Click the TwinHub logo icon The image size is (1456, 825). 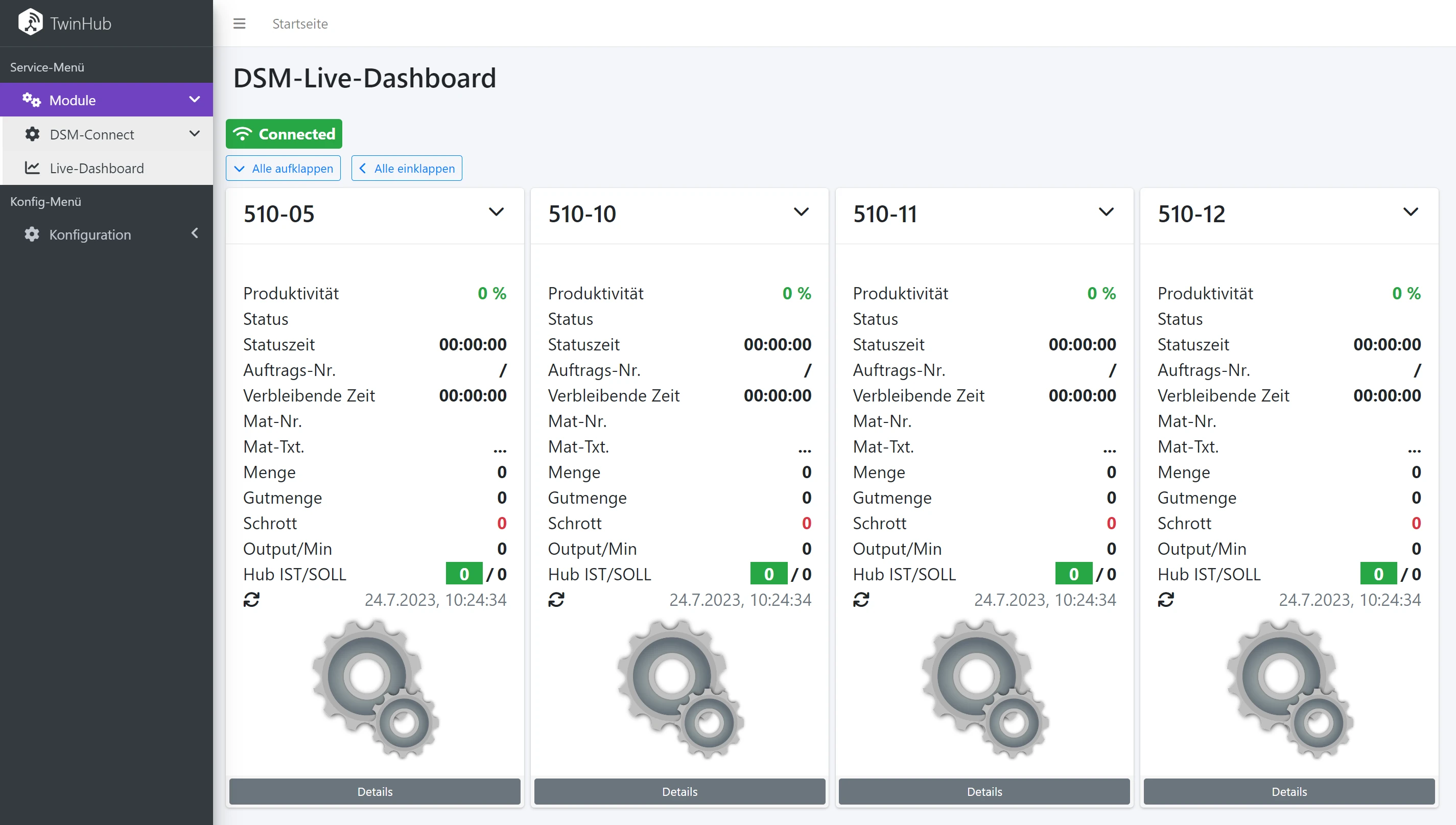[30, 22]
